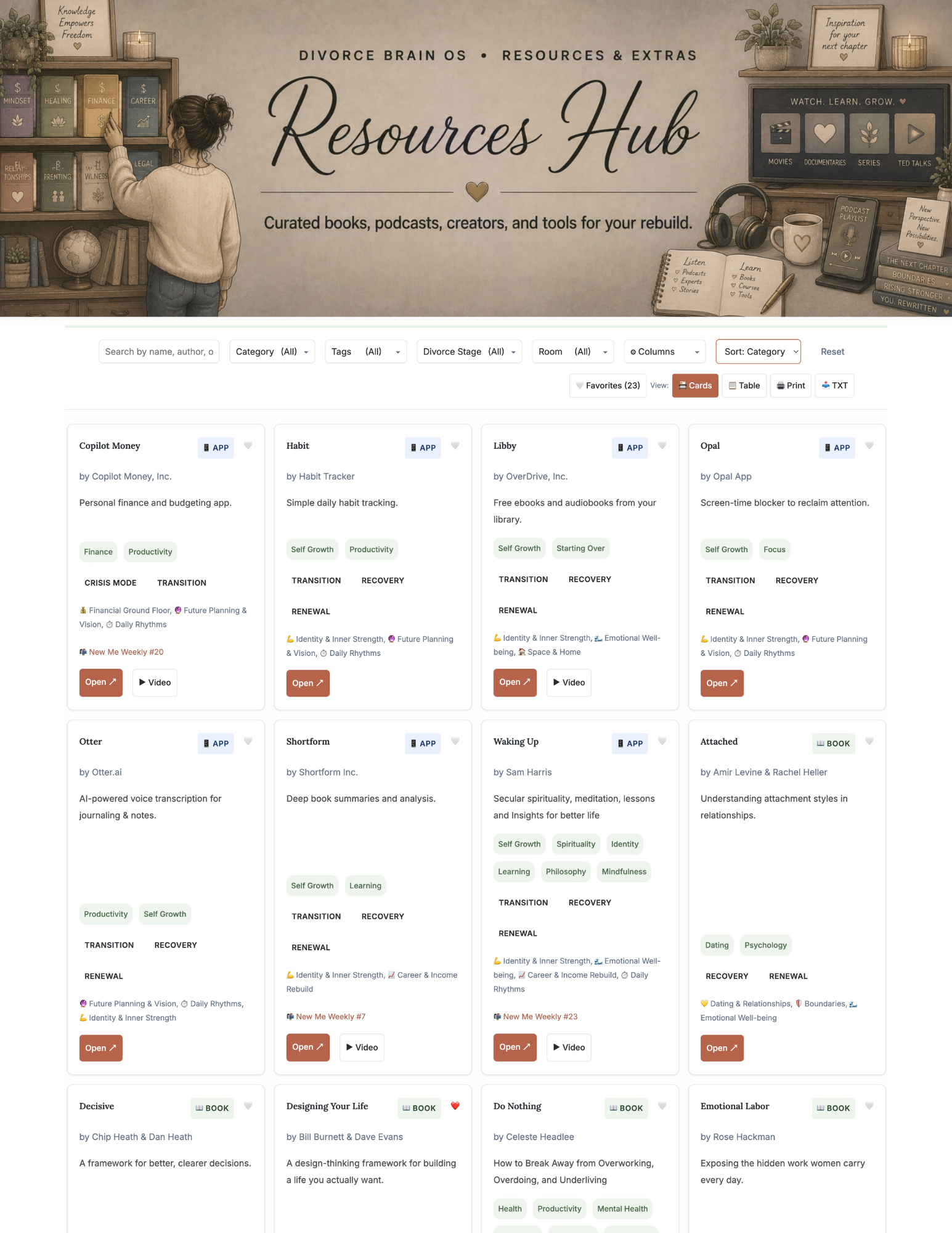Open the Otter app resource
The image size is (952, 1233).
[101, 1048]
